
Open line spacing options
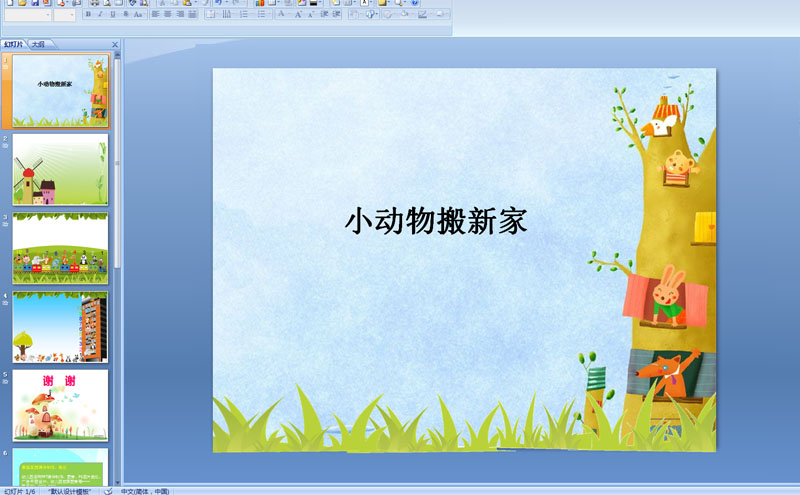[x=212, y=14]
